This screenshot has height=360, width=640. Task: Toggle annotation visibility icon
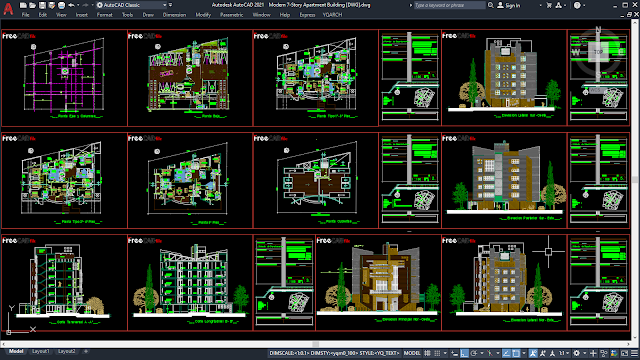[533, 353]
